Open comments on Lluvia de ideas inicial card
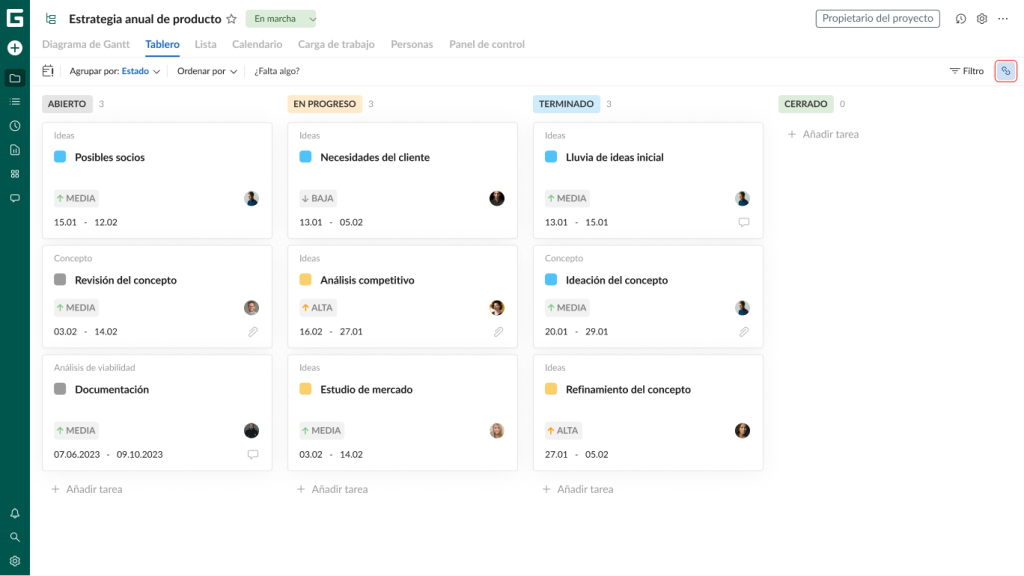This screenshot has height=576, width=1024. point(744,222)
